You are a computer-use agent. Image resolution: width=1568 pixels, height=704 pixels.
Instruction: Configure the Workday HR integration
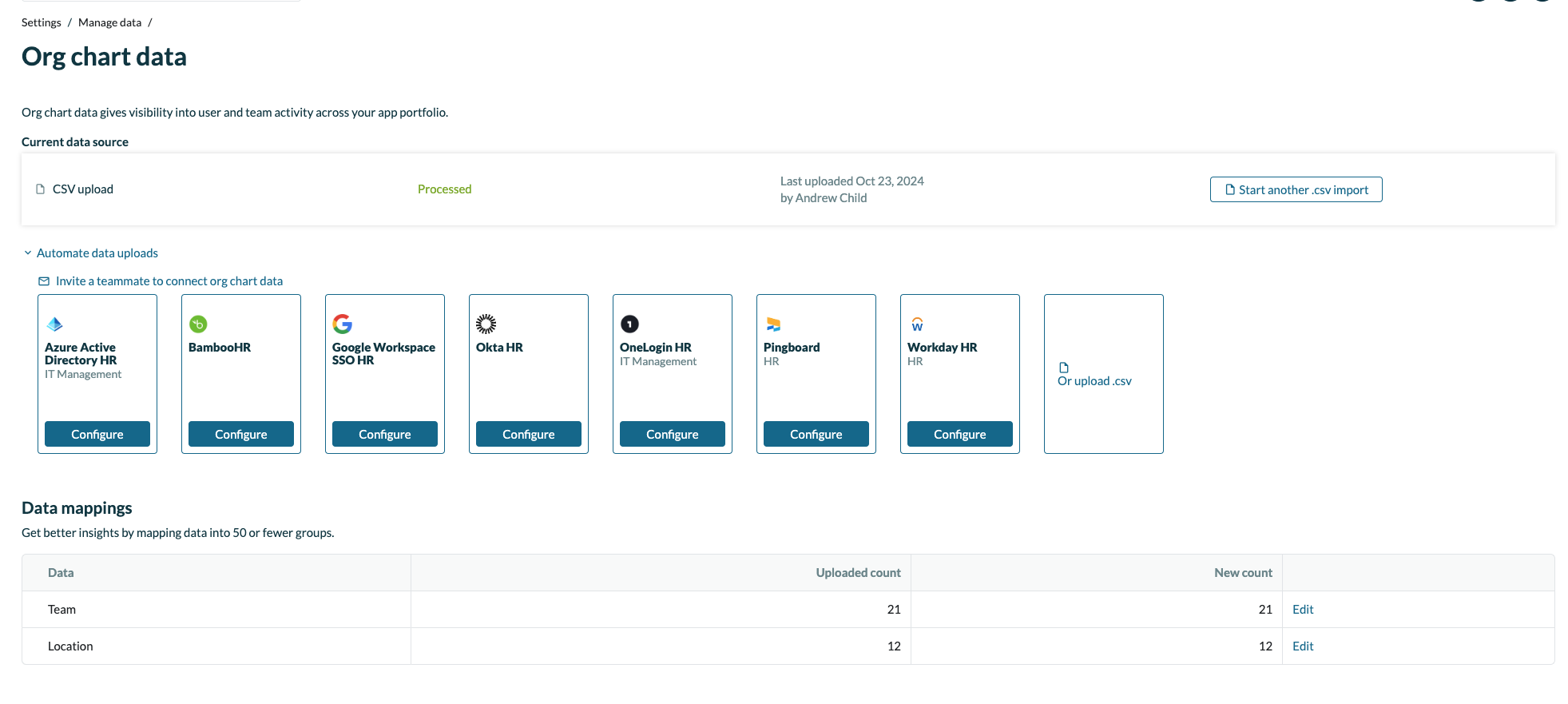[959, 434]
